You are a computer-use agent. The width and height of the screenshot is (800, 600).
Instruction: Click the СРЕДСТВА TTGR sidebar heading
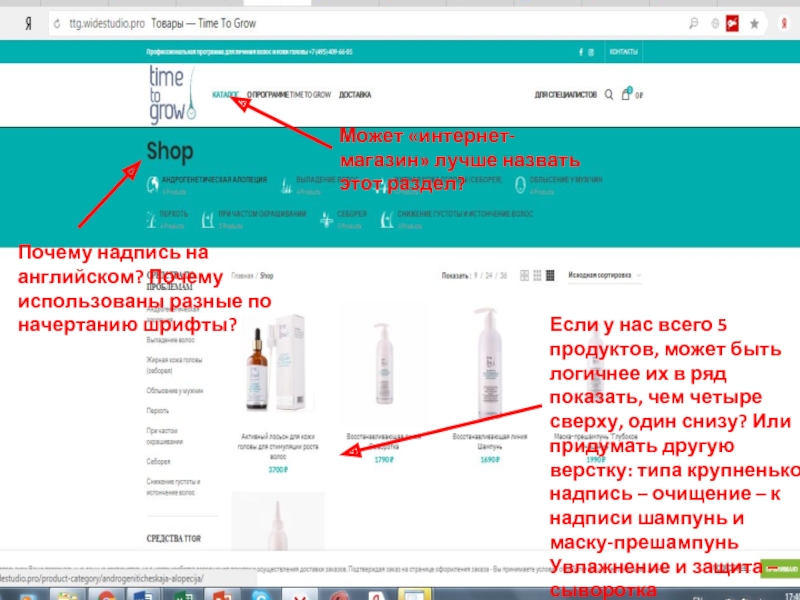point(173,539)
